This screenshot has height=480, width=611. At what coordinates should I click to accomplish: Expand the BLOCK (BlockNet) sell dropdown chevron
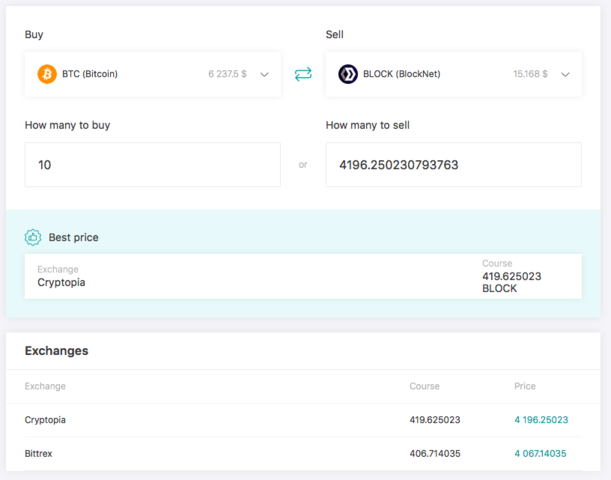(x=565, y=74)
